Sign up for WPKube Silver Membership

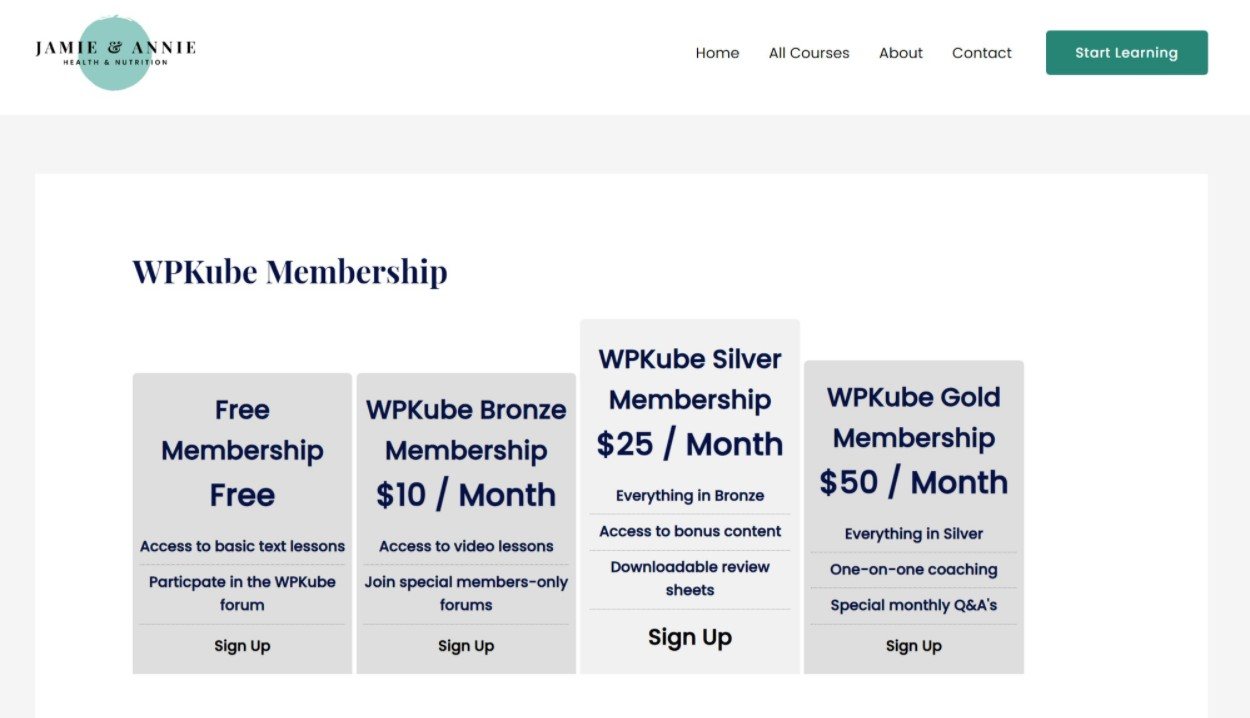pos(690,637)
